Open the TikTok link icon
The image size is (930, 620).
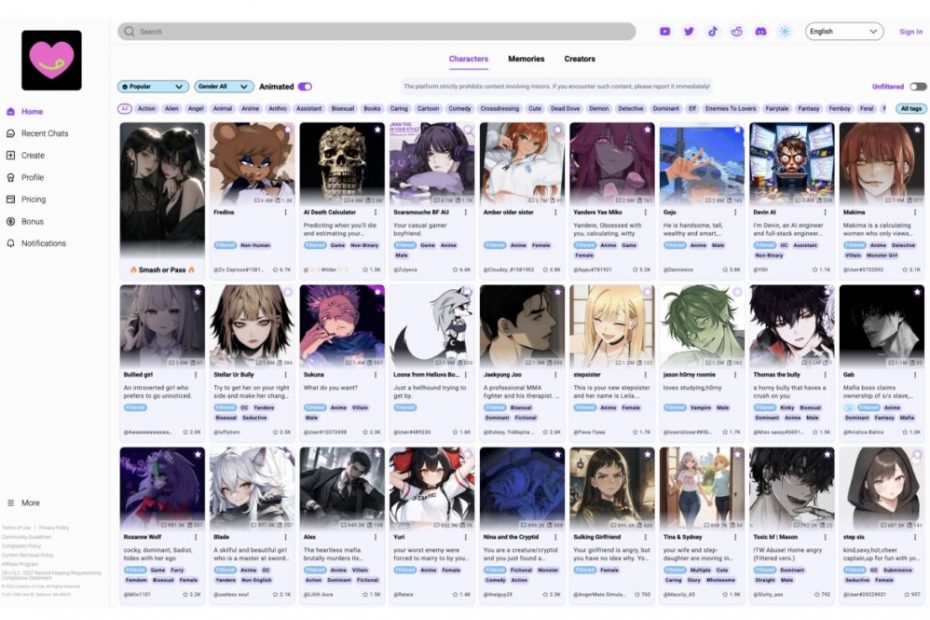click(x=713, y=31)
